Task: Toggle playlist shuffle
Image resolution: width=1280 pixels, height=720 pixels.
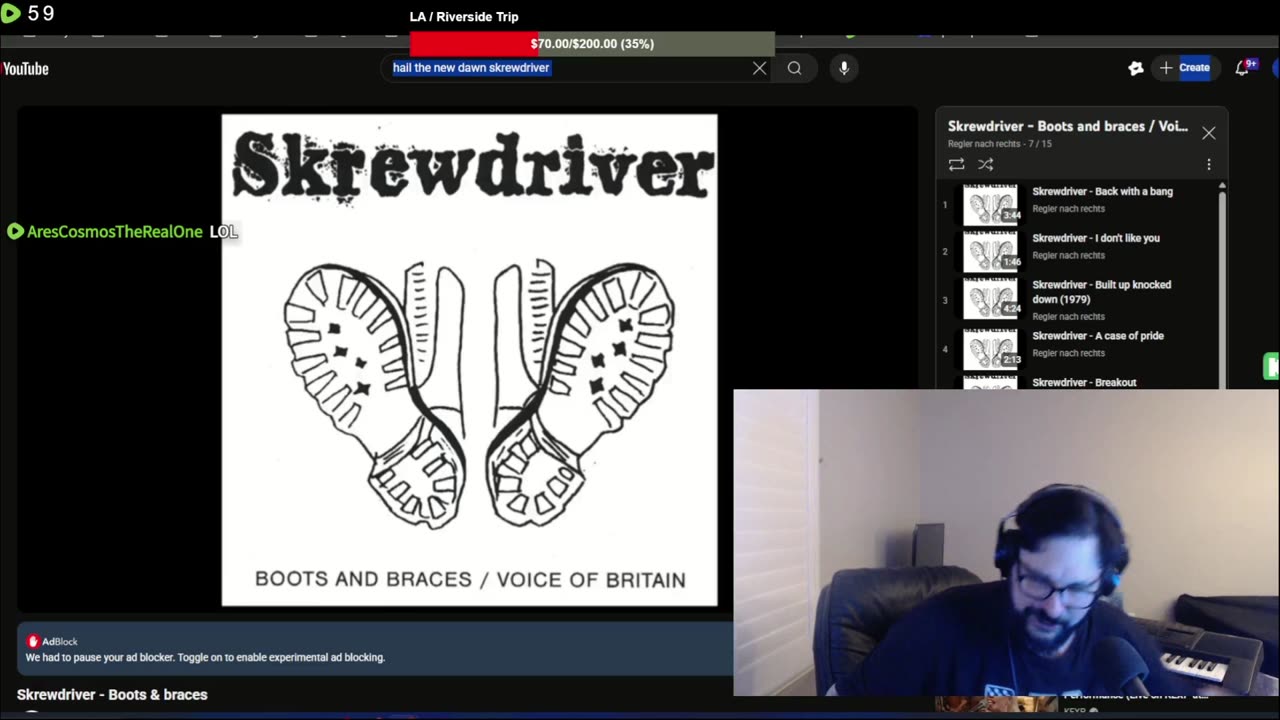Action: [986, 164]
